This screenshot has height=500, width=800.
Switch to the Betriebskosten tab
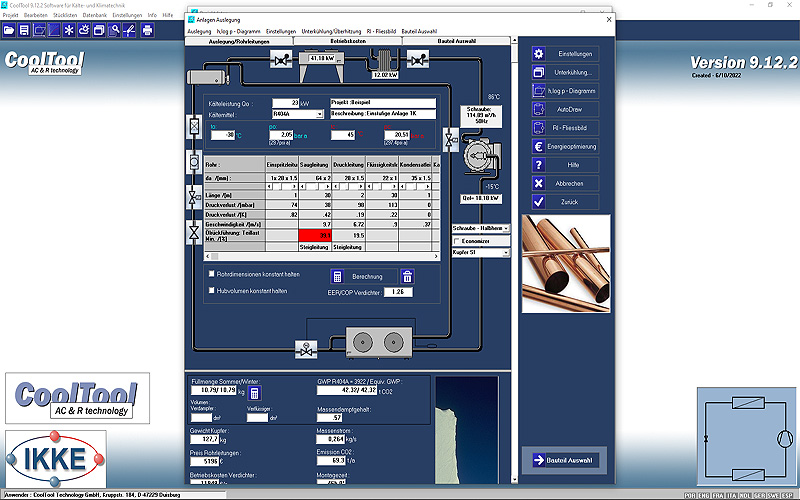coord(350,41)
